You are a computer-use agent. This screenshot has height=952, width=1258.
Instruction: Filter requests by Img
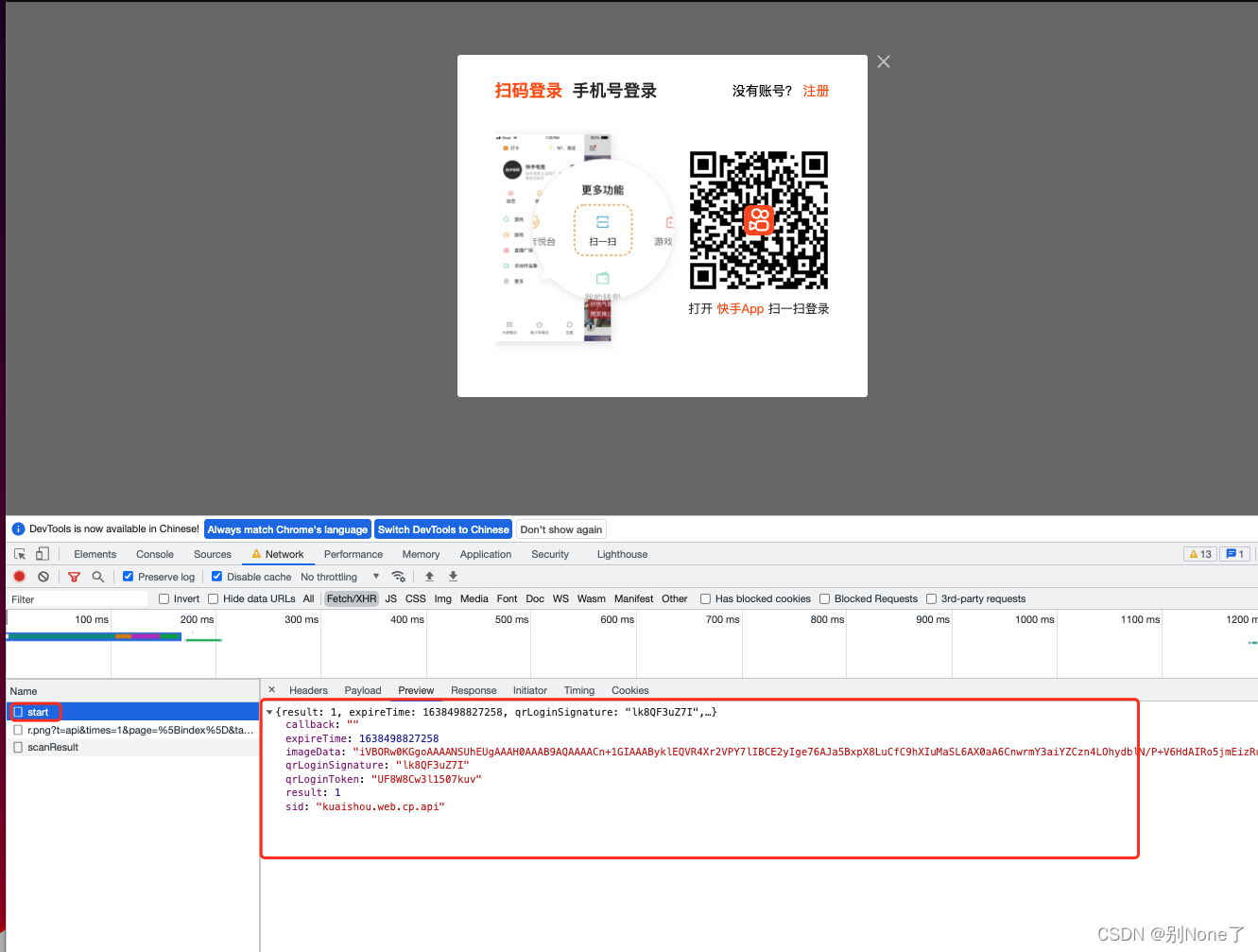[443, 598]
